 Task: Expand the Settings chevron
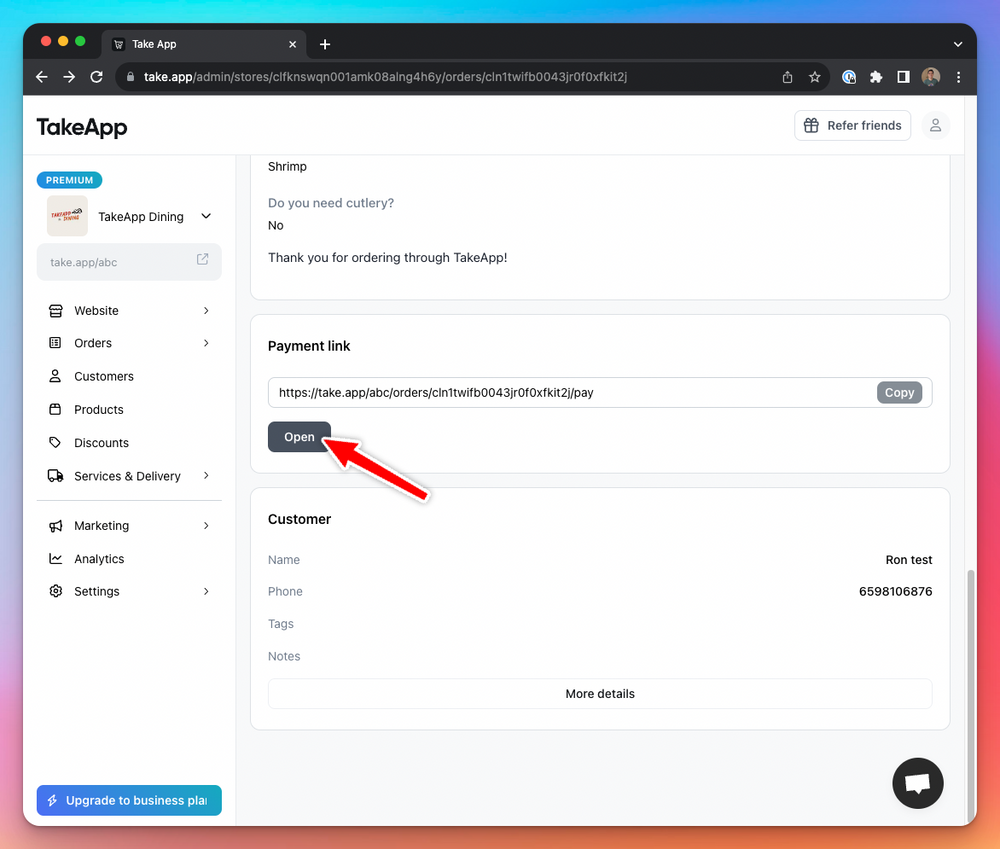pyautogui.click(x=206, y=591)
